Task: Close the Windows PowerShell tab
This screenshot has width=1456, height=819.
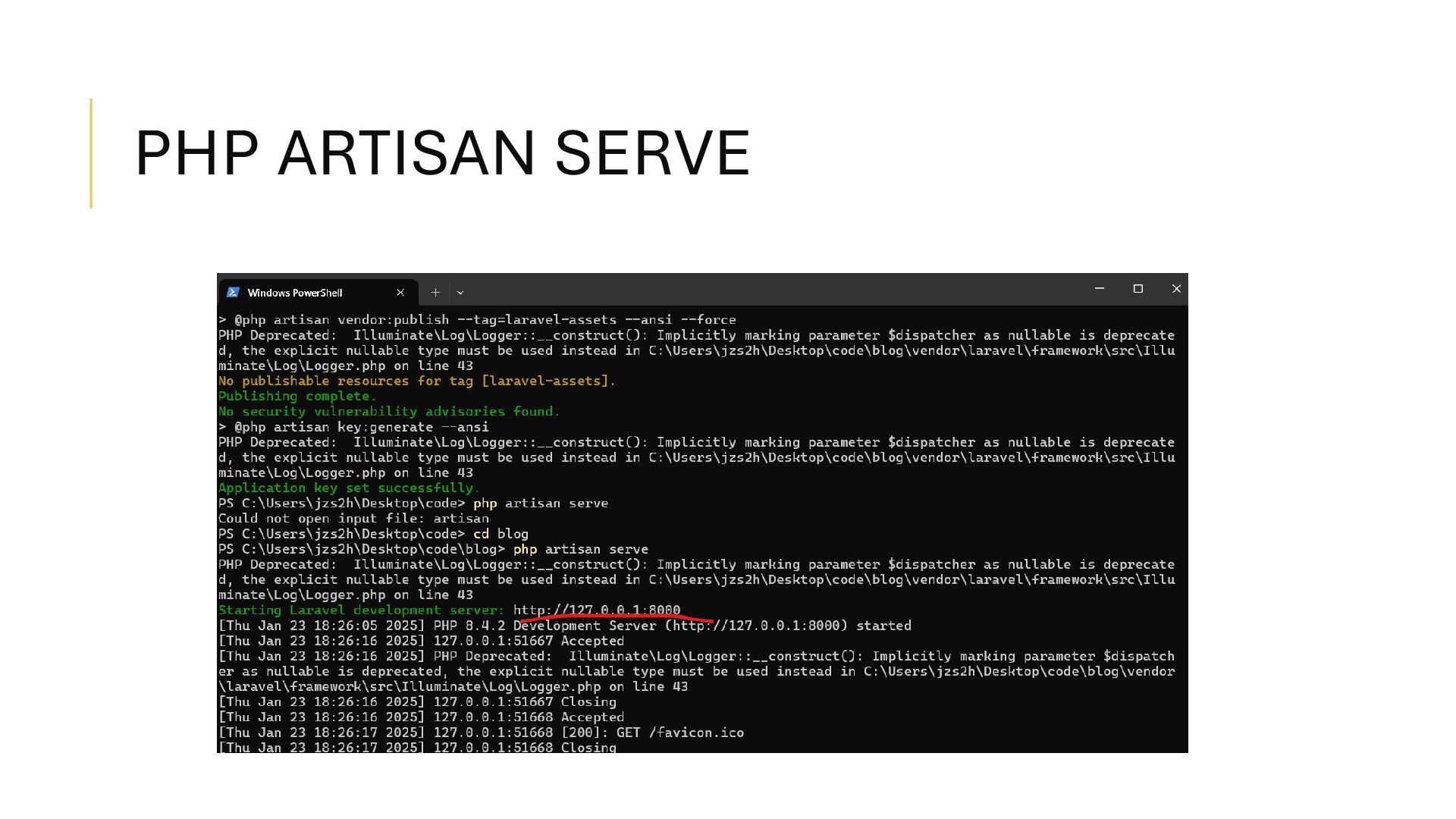Action: (x=400, y=292)
